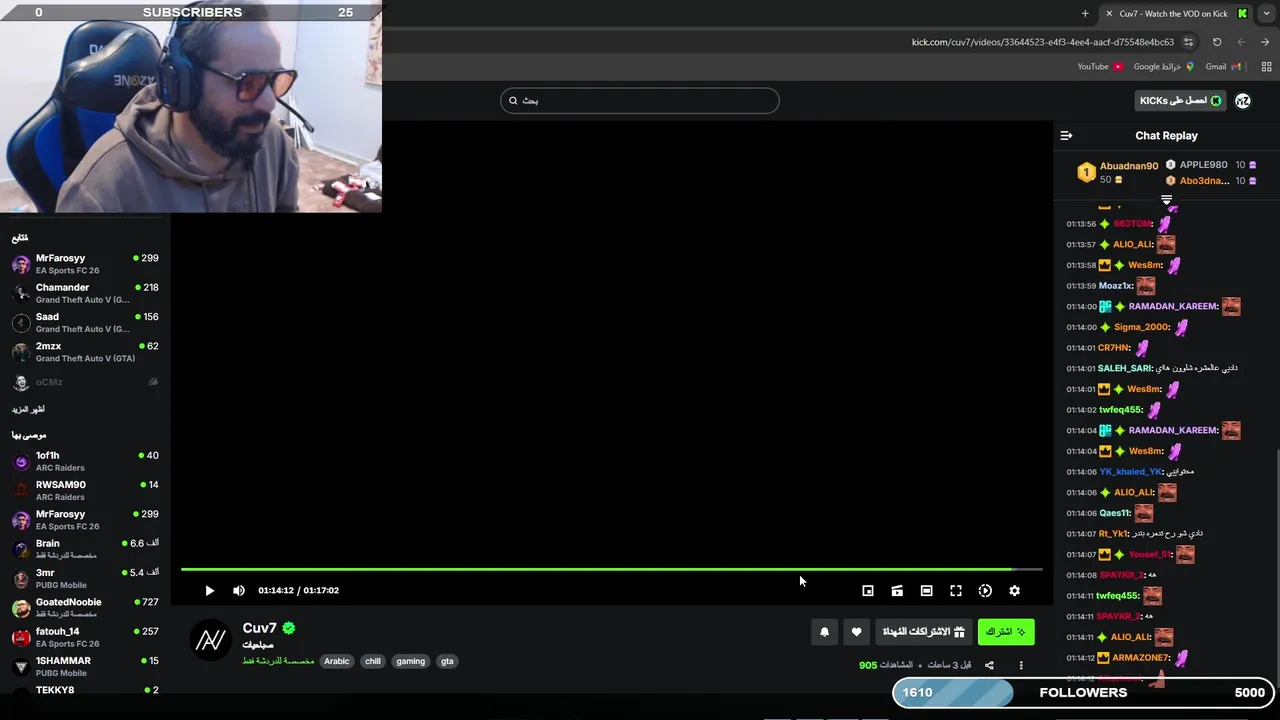Open the Gmail bookmark
Viewport: 1280px width, 720px height.
pos(1223,67)
